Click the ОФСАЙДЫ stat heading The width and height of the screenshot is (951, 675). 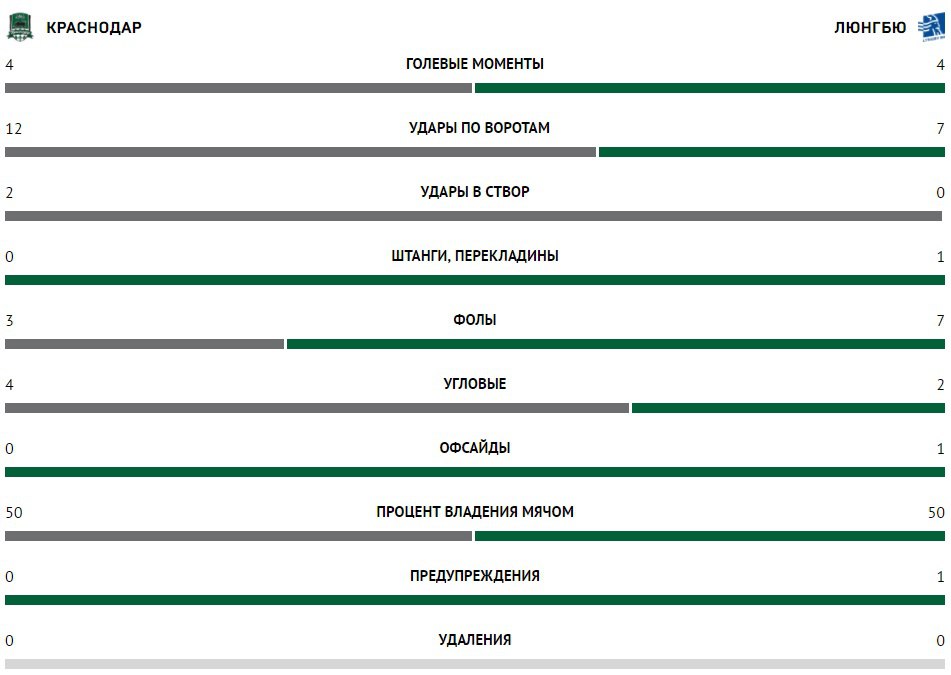pyautogui.click(x=475, y=448)
